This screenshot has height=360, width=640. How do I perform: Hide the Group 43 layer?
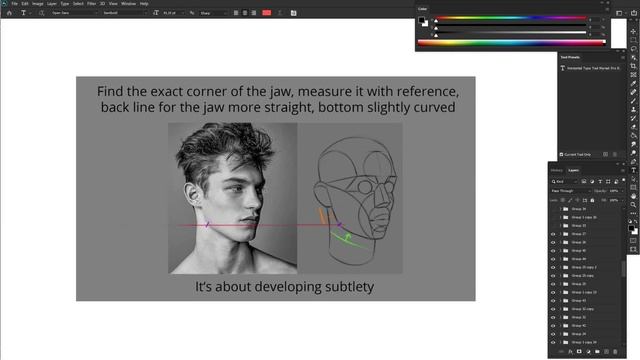pos(553,301)
